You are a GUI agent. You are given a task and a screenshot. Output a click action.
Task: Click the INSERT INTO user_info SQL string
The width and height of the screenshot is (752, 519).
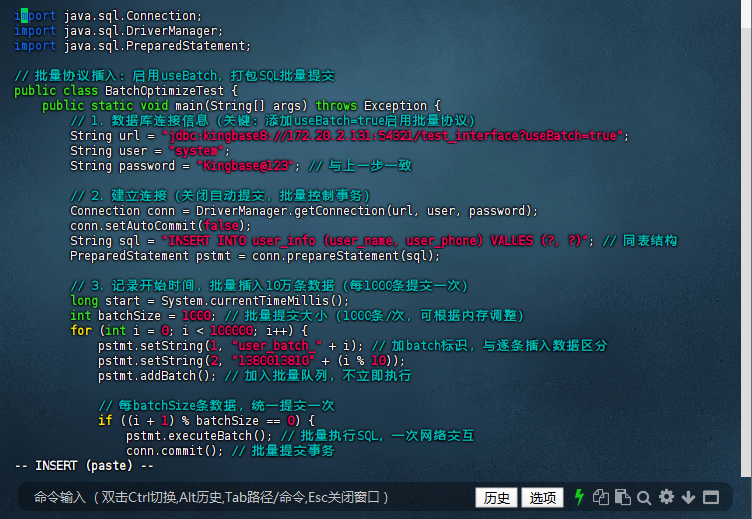click(375, 240)
